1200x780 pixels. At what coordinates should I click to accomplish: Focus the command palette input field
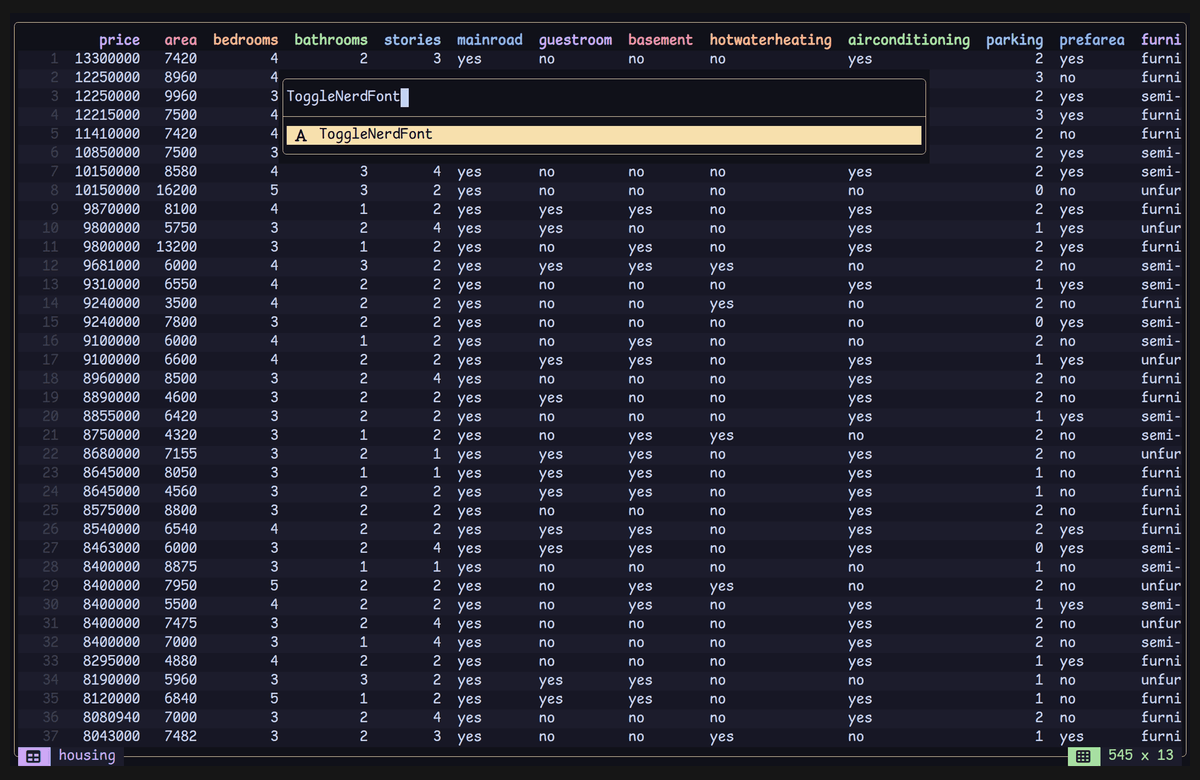(604, 97)
